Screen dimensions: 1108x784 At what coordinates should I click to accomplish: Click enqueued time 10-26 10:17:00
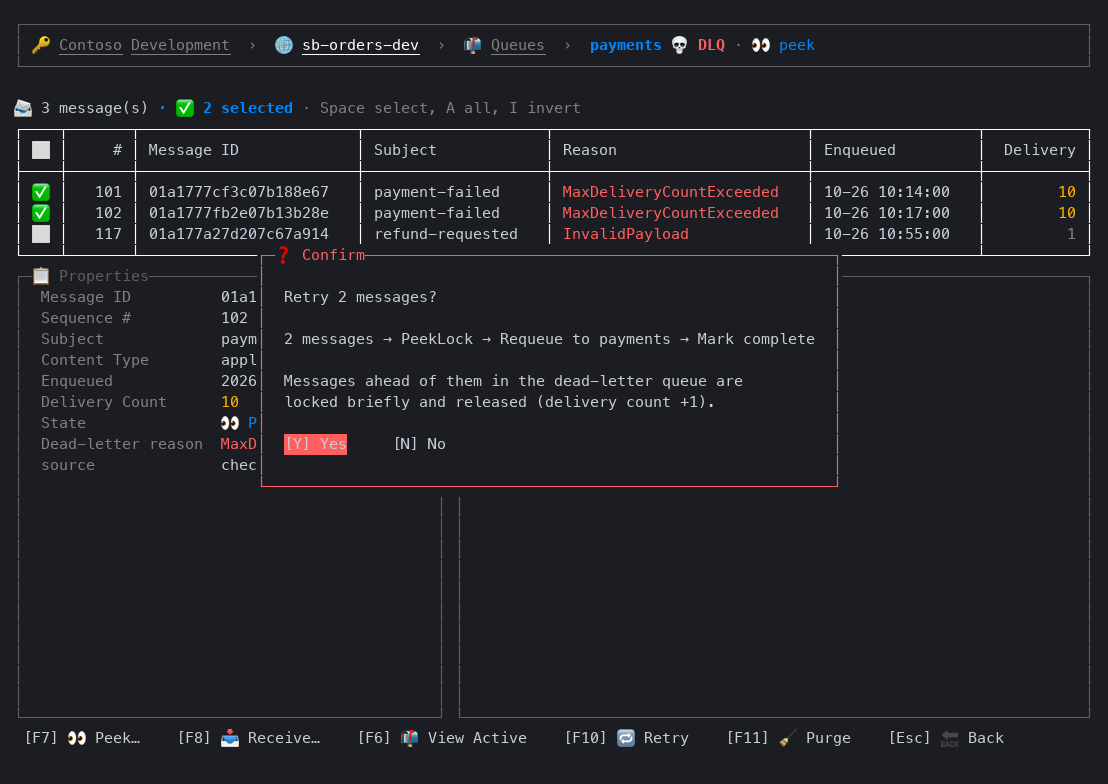tap(887, 213)
